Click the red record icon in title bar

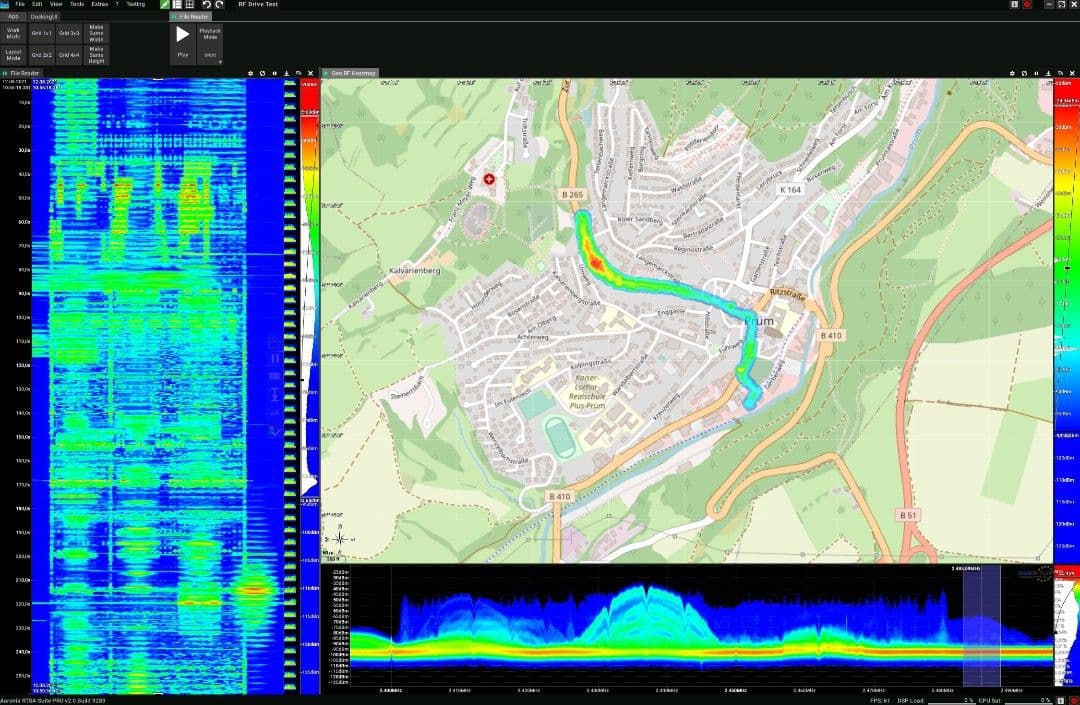click(x=1026, y=4)
